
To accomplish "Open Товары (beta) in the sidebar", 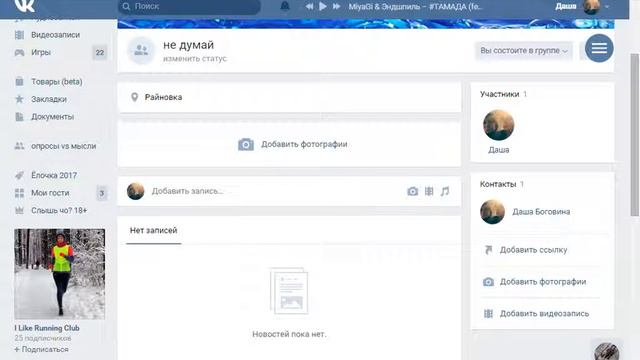I will (57, 82).
